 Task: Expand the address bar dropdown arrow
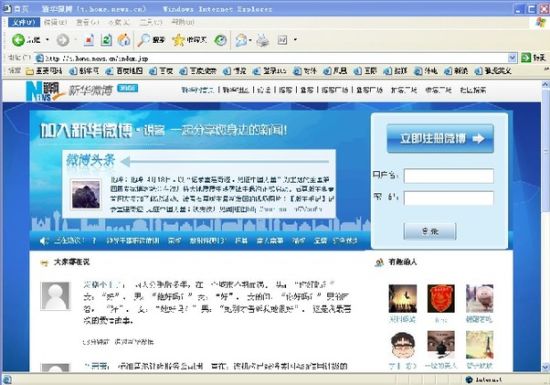512,58
